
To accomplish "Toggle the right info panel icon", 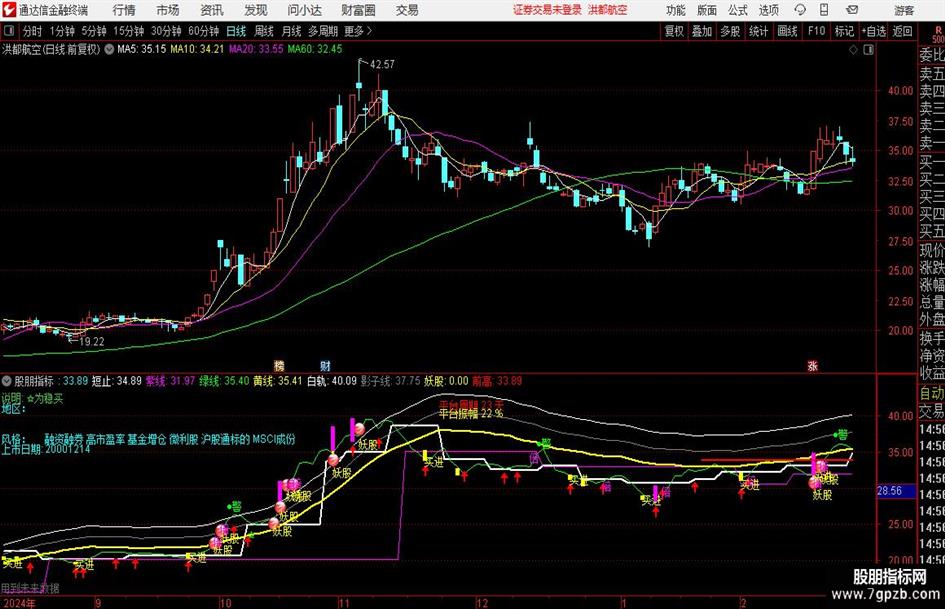I will pos(868,50).
